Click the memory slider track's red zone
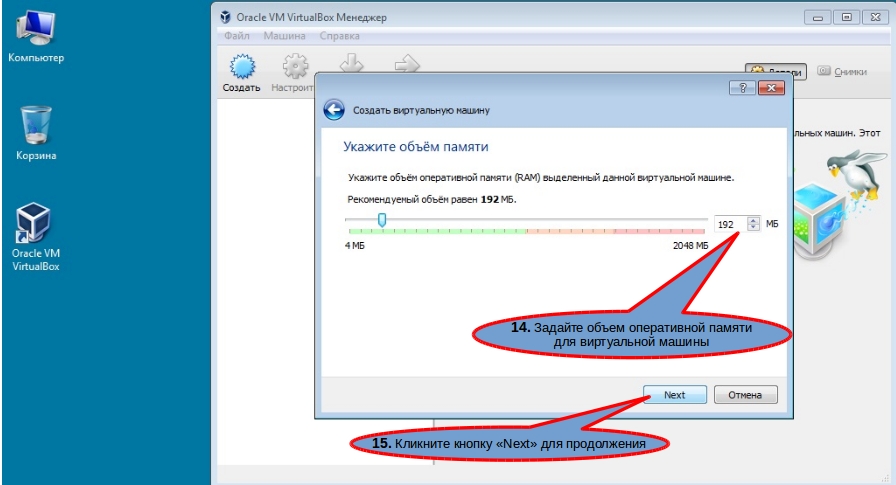Image resolution: width=896 pixels, height=485 pixels. pyautogui.click(x=659, y=231)
